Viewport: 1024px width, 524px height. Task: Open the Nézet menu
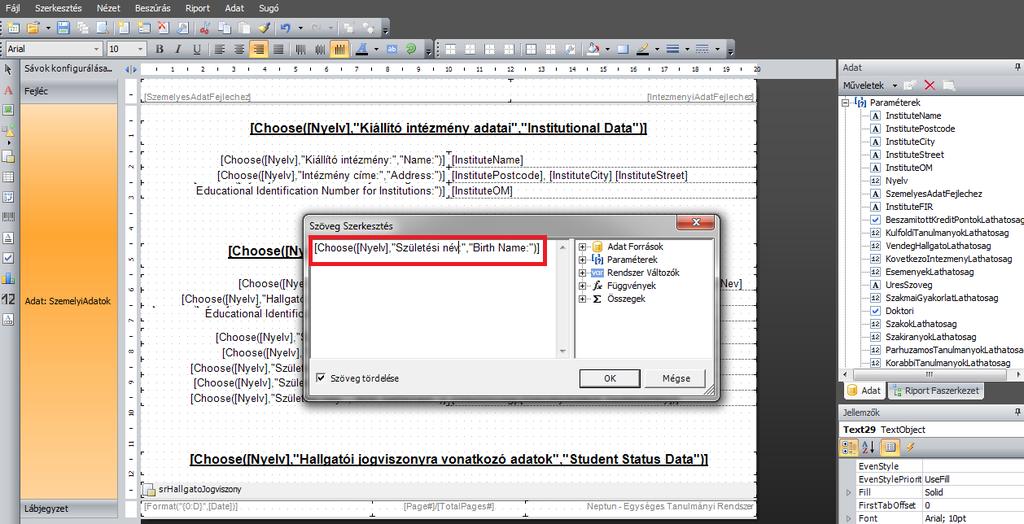pyautogui.click(x=108, y=8)
